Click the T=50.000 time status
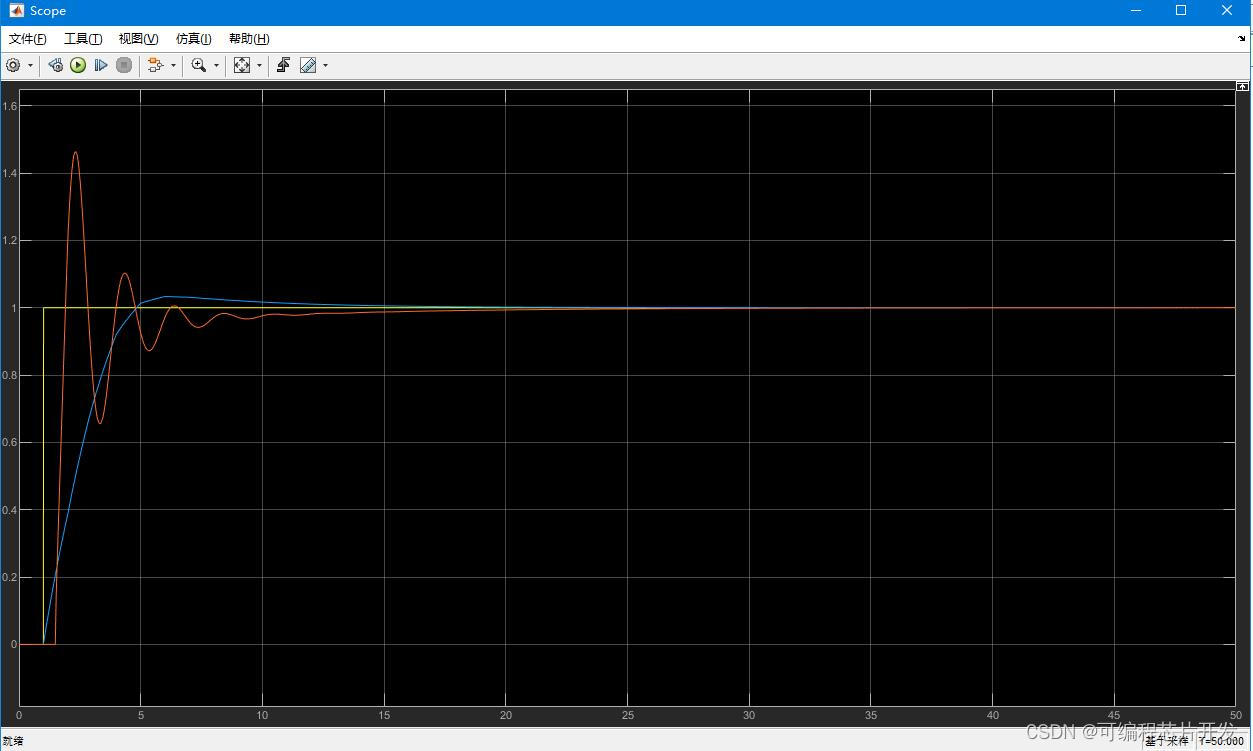This screenshot has width=1253, height=751. click(1222, 741)
